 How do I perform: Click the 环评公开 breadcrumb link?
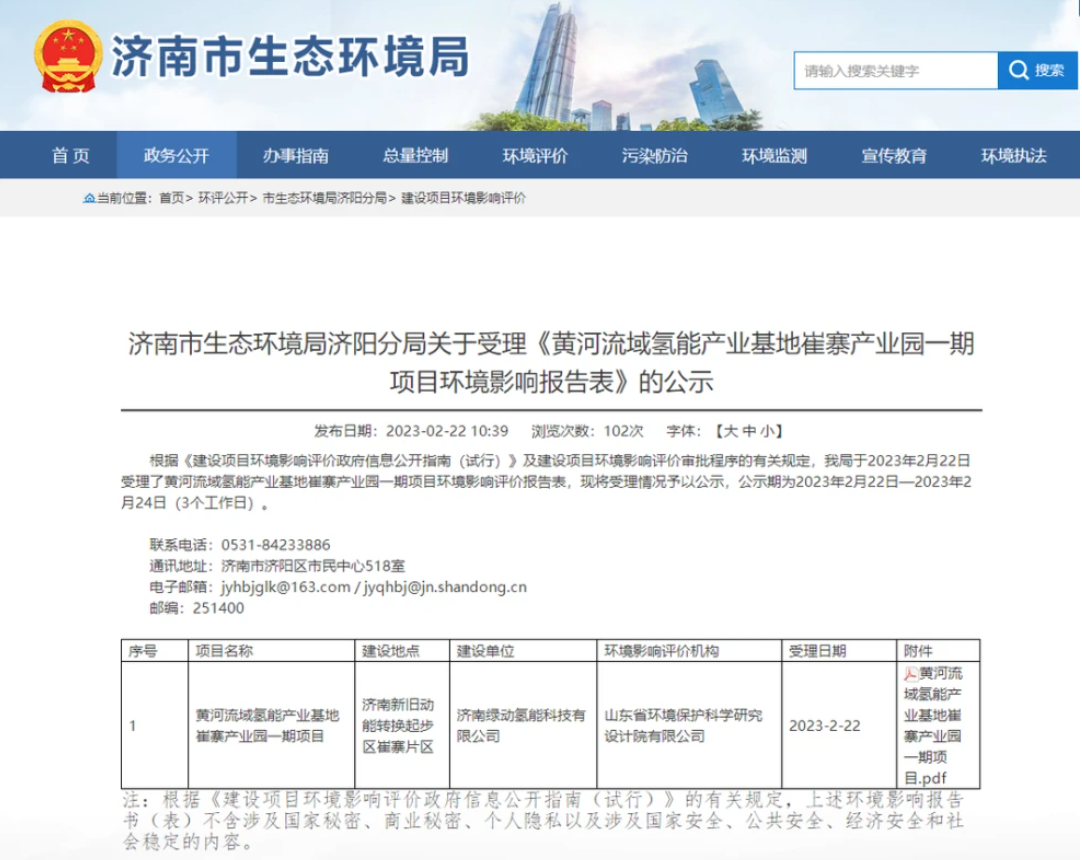click(223, 198)
